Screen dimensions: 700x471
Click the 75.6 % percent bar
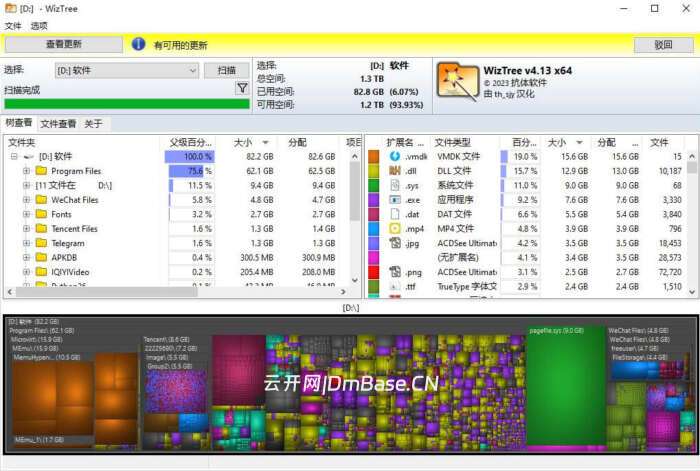click(191, 171)
